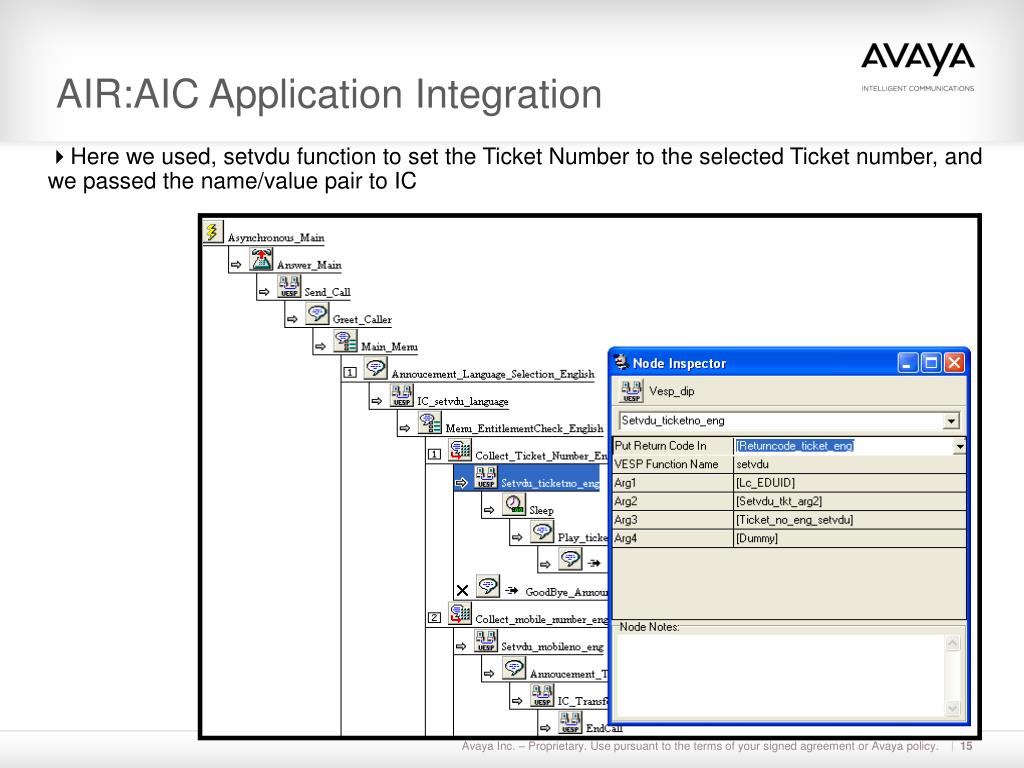Select the Setvdu_mobileno_eng tree node label
This screenshot has width=1024, height=768.
pyautogui.click(x=552, y=647)
